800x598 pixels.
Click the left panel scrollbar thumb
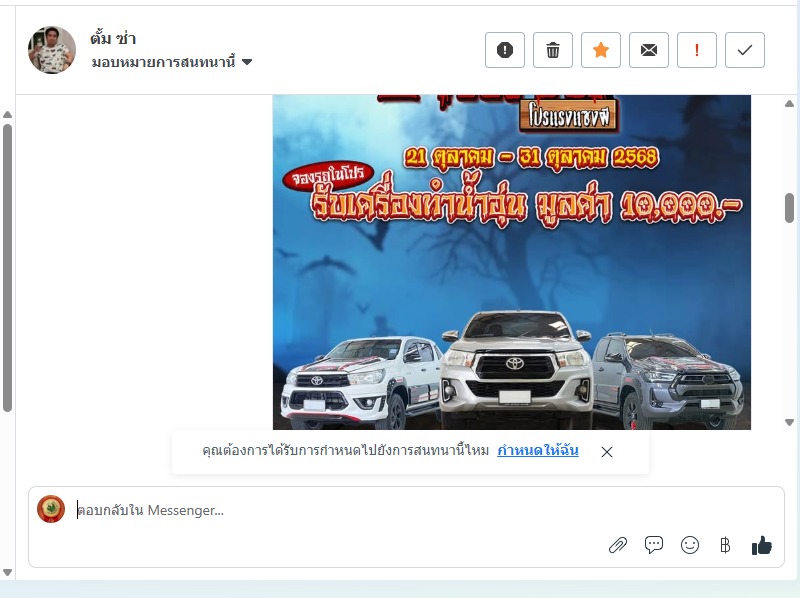(7, 267)
